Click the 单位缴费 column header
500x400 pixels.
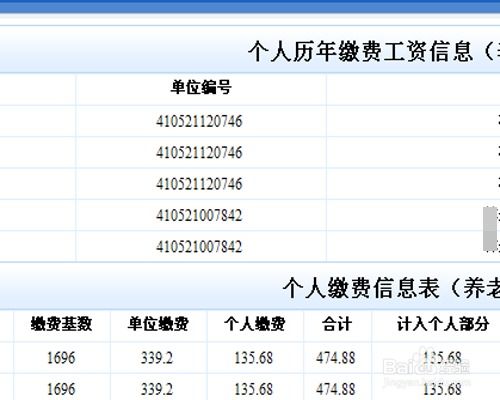(x=158, y=324)
